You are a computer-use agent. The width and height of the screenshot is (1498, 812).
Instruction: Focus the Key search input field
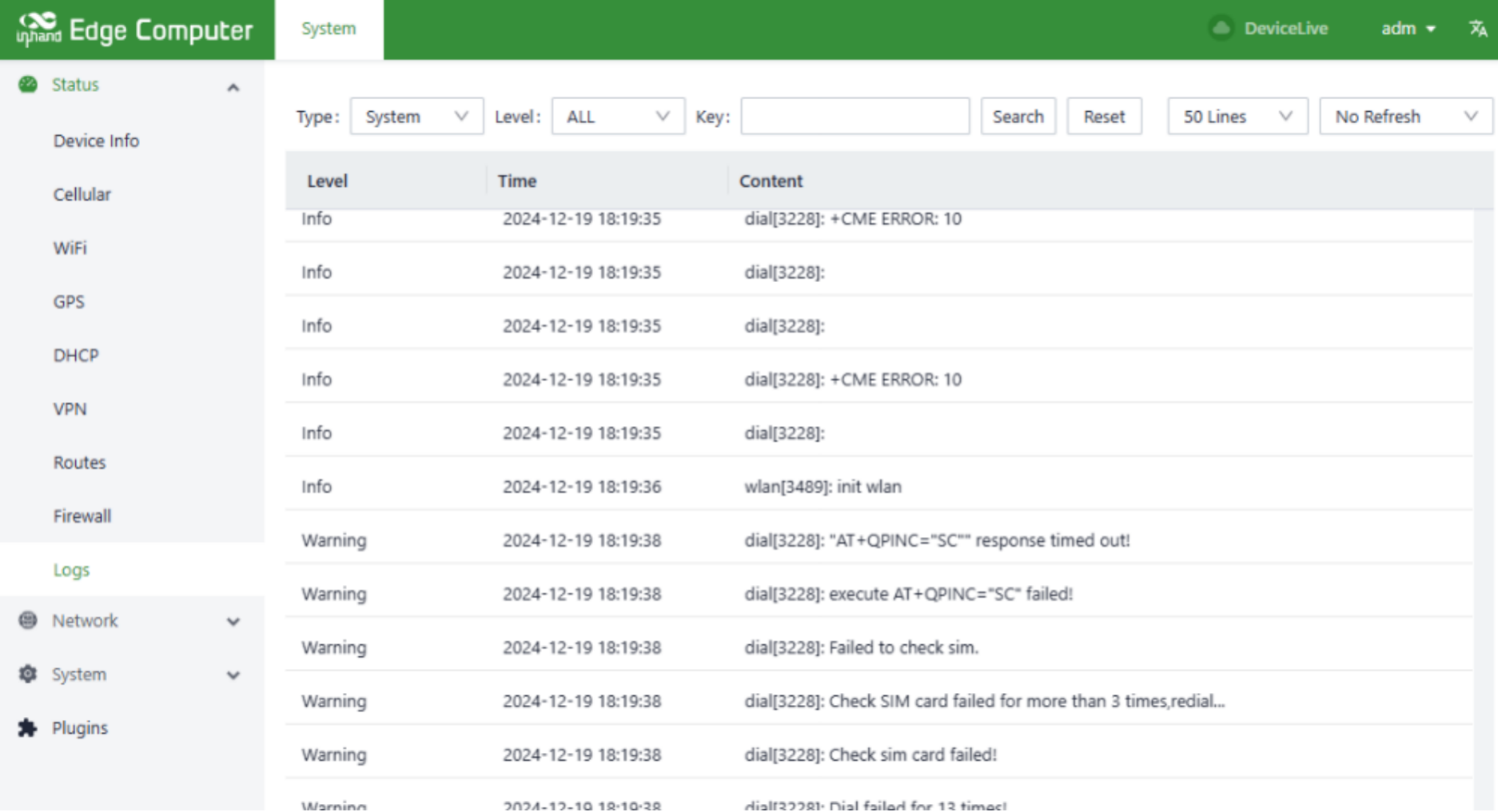point(855,117)
